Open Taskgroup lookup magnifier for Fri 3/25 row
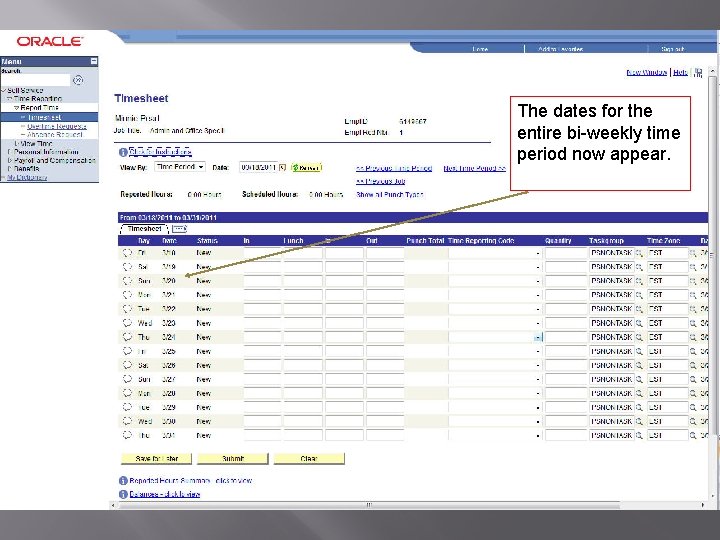Viewport: 720px width, 540px height. click(639, 352)
